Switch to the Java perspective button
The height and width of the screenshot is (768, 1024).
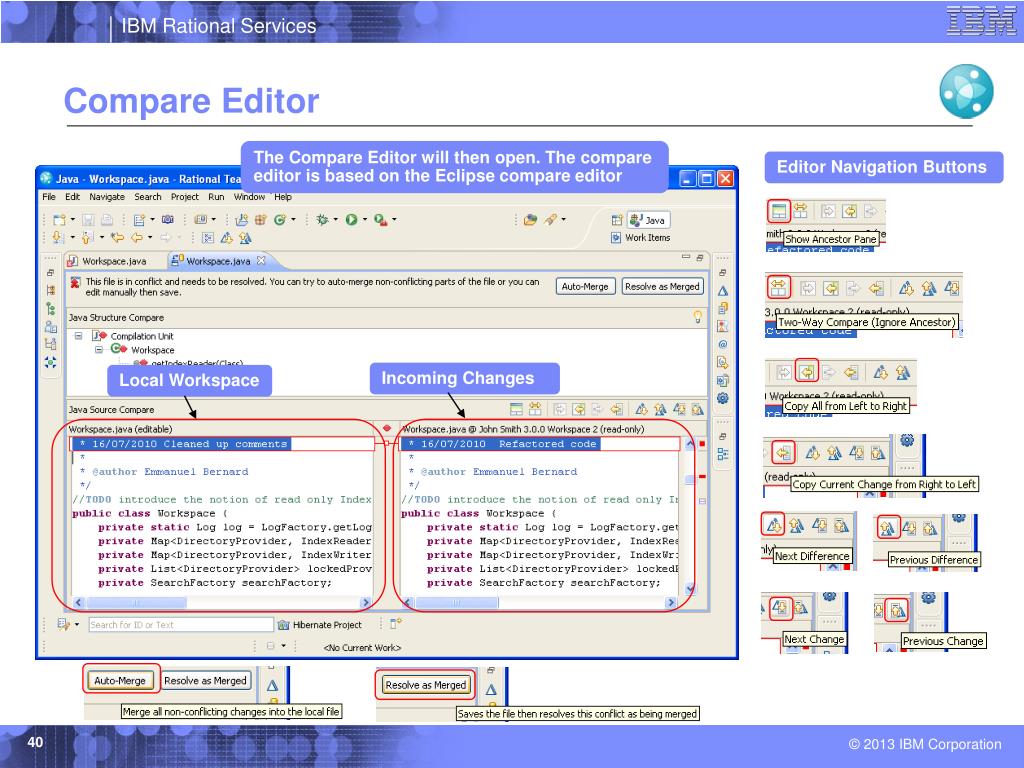pos(648,220)
